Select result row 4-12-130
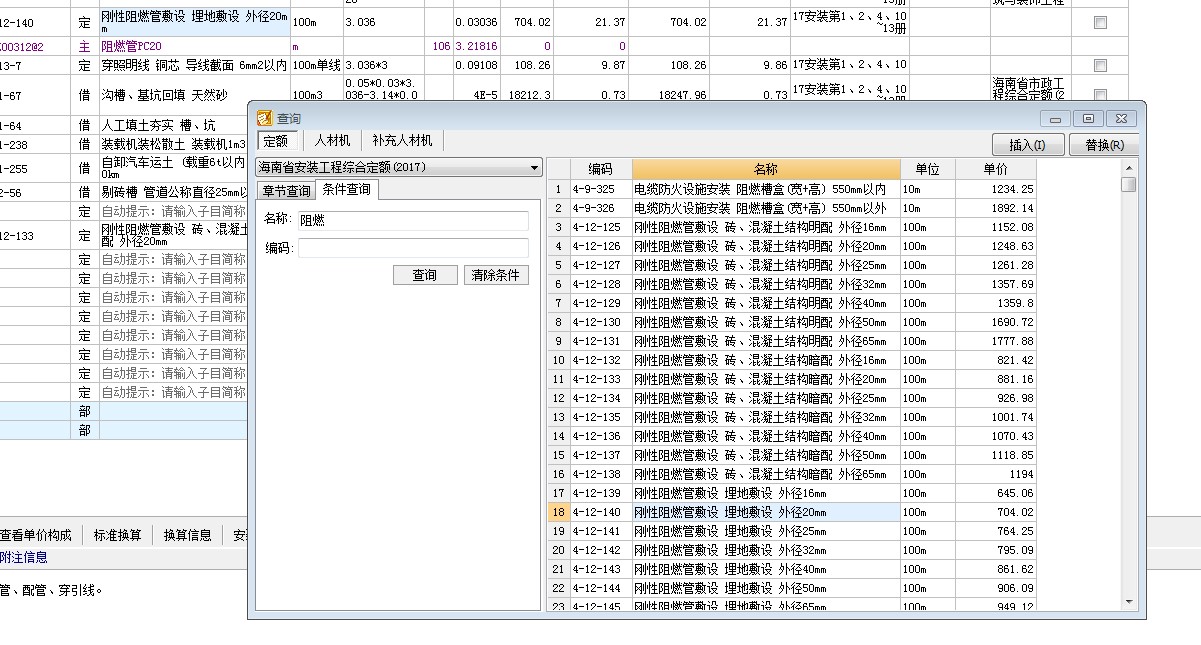 pyautogui.click(x=792, y=322)
